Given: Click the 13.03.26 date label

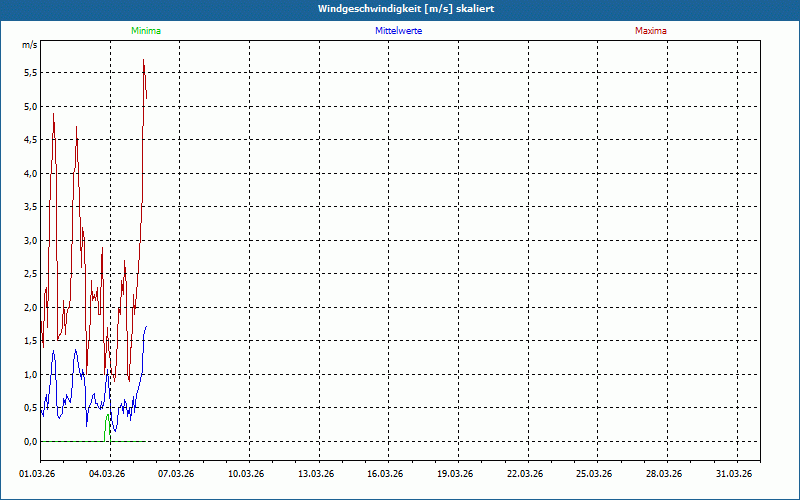Looking at the screenshot, I should 316,474.
